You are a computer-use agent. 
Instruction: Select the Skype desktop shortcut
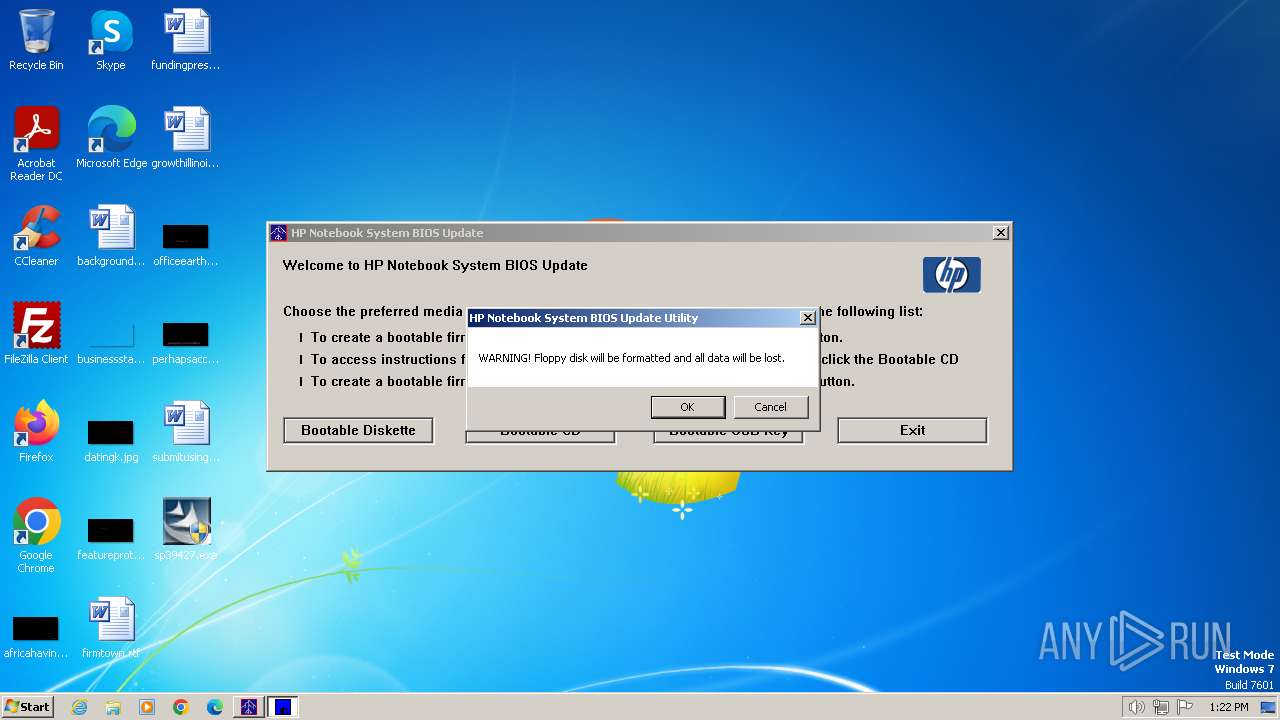[x=111, y=40]
